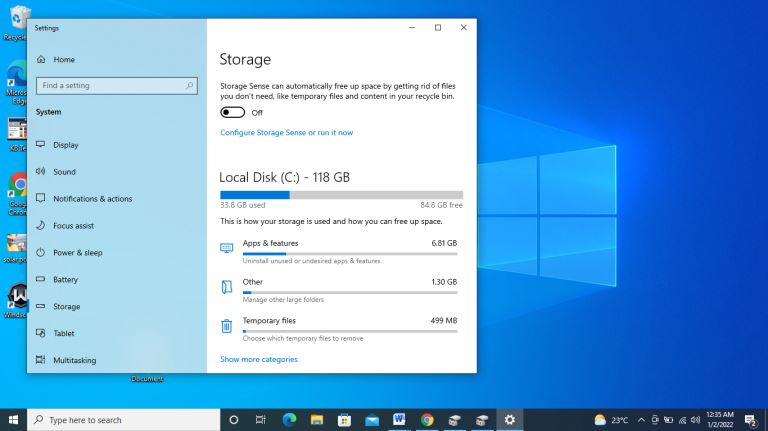Open the weather widget showing 23°C
768x431 pixels.
[611, 420]
